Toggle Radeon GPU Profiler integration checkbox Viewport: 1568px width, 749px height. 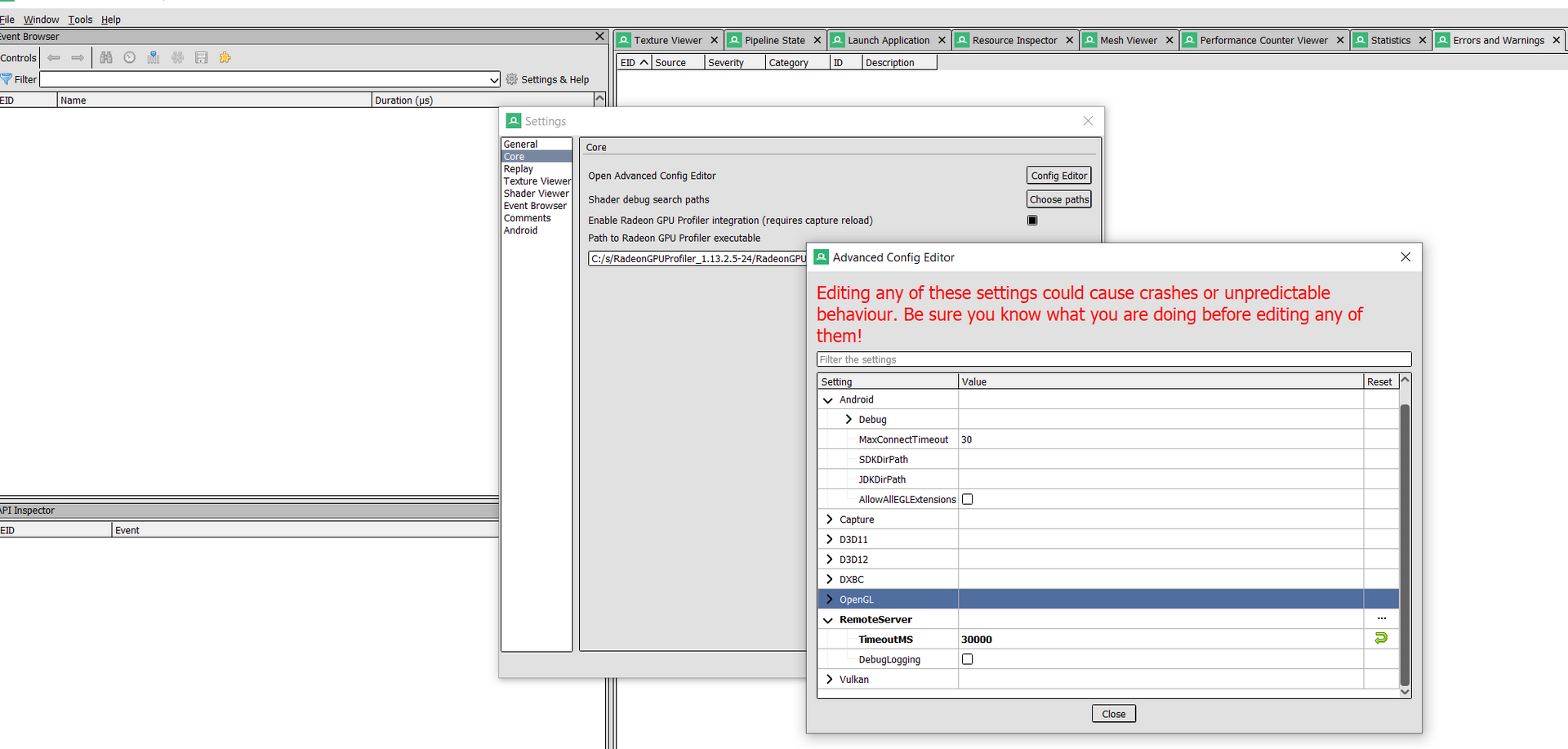tap(1032, 221)
